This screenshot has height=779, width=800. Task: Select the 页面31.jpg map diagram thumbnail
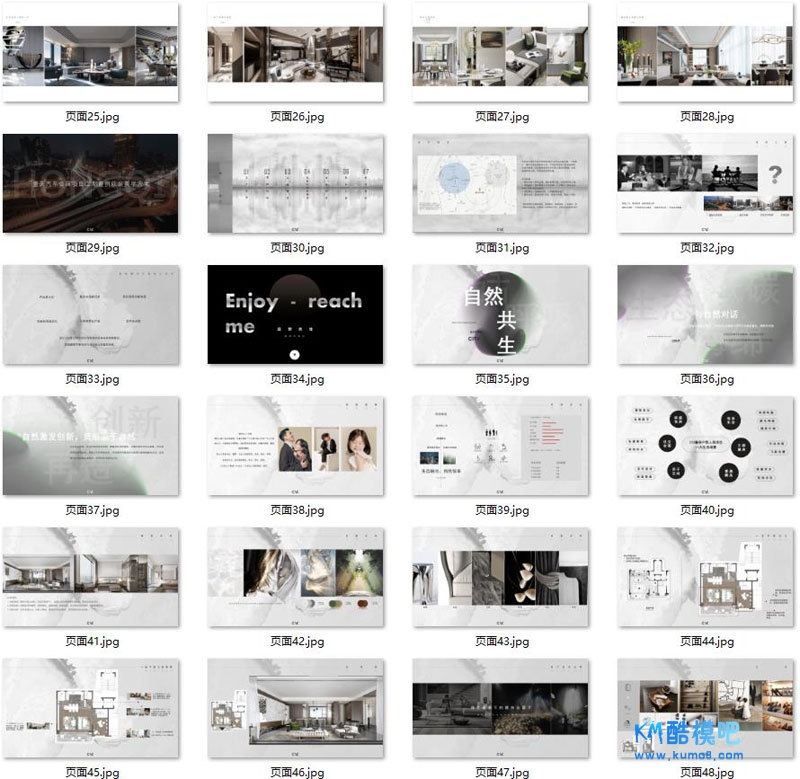501,183
